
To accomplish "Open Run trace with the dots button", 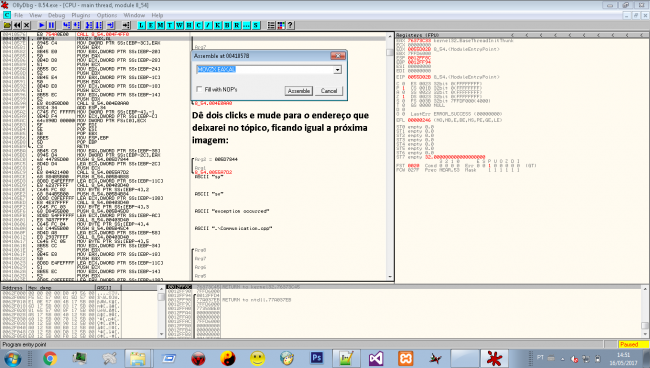I will click(x=246, y=25).
